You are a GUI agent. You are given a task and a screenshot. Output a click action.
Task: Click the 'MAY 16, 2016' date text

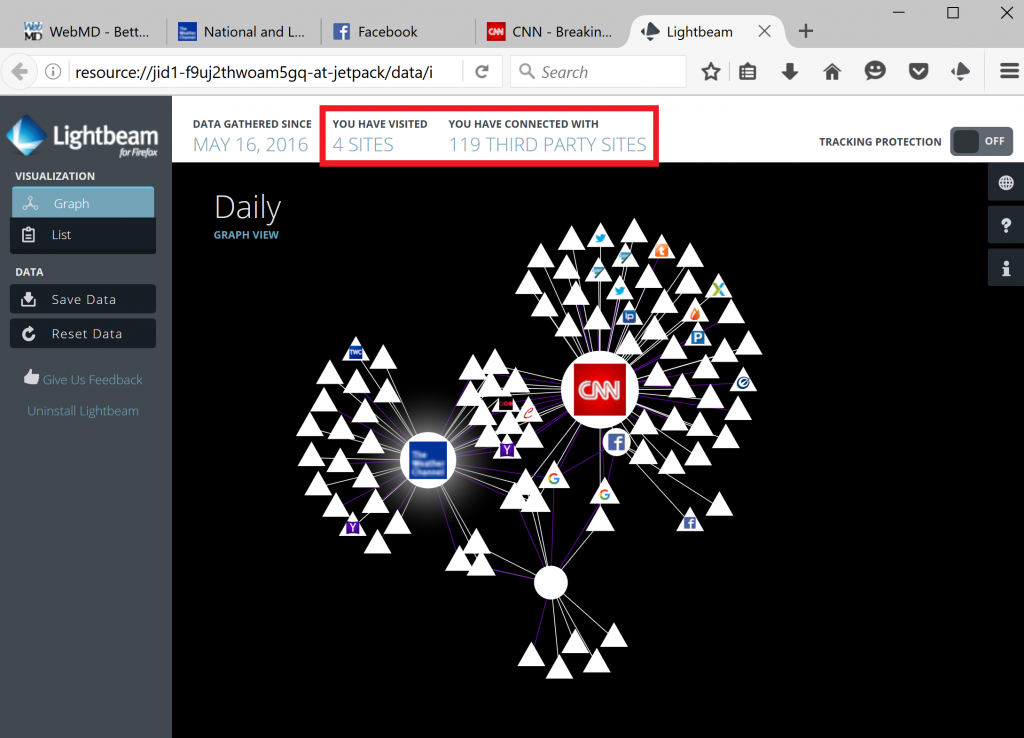[x=250, y=144]
